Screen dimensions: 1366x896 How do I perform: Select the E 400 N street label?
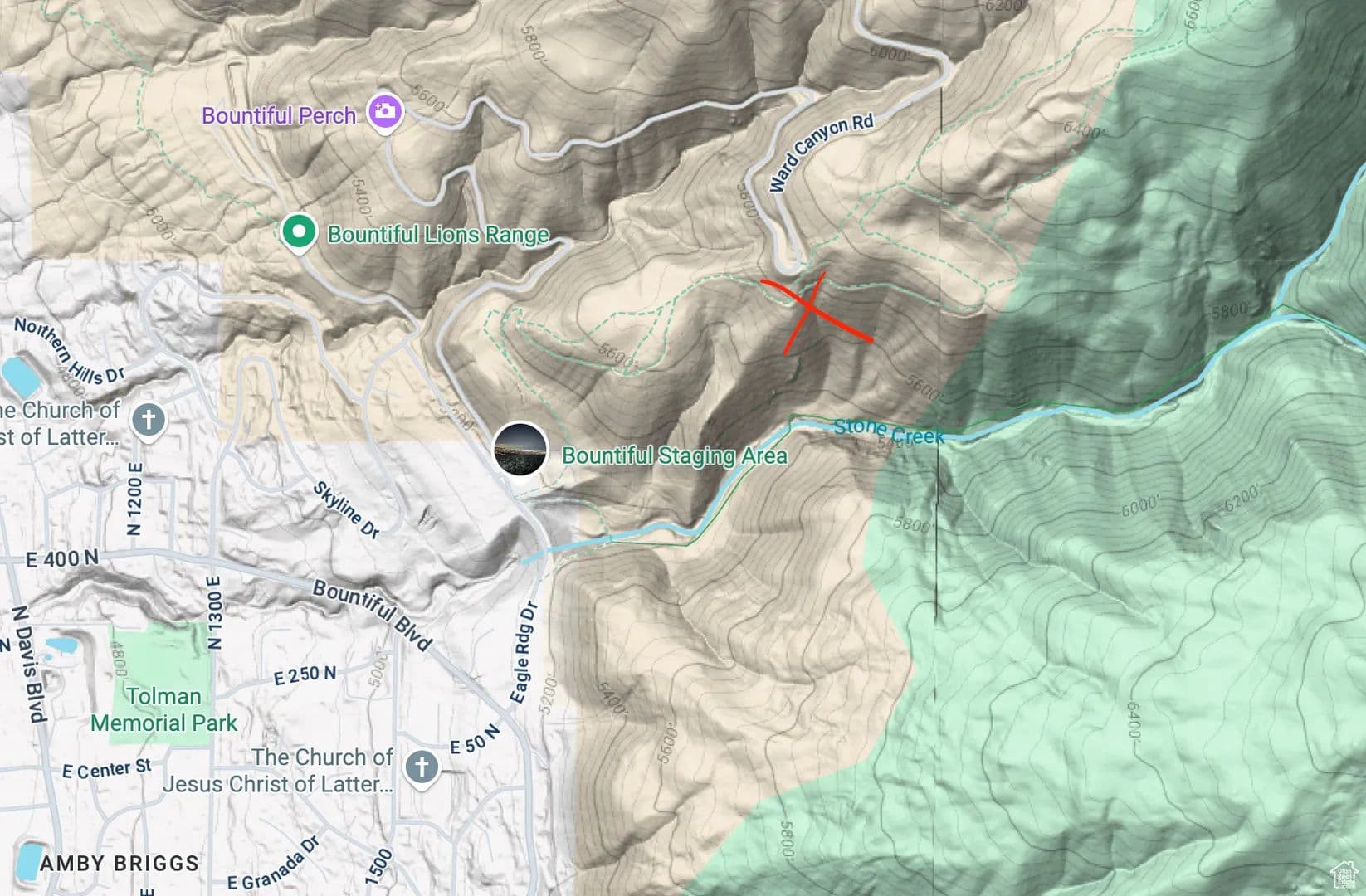pos(62,559)
